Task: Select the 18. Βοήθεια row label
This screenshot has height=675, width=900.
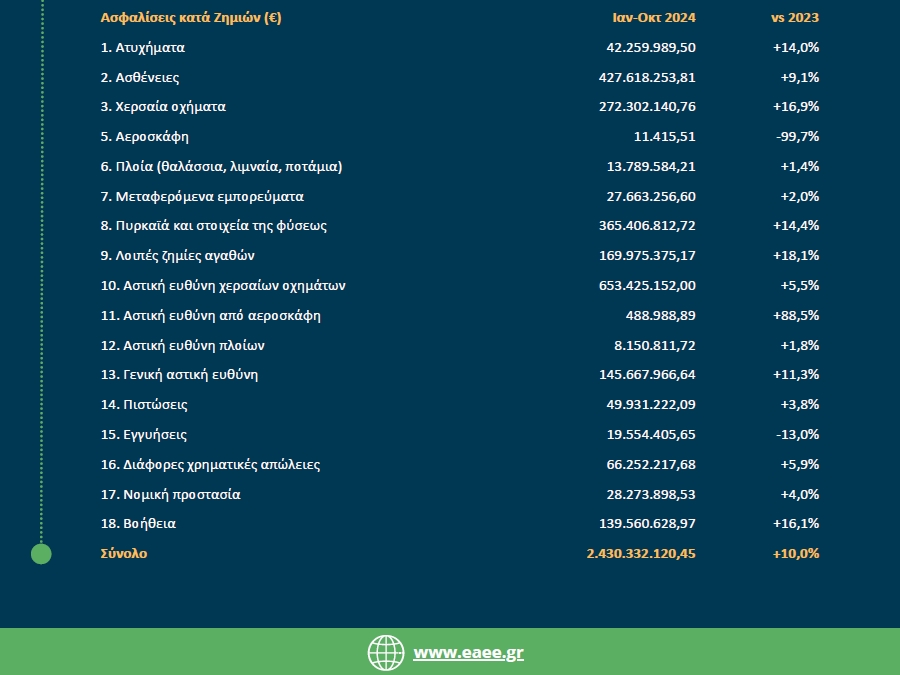Action: [x=138, y=523]
